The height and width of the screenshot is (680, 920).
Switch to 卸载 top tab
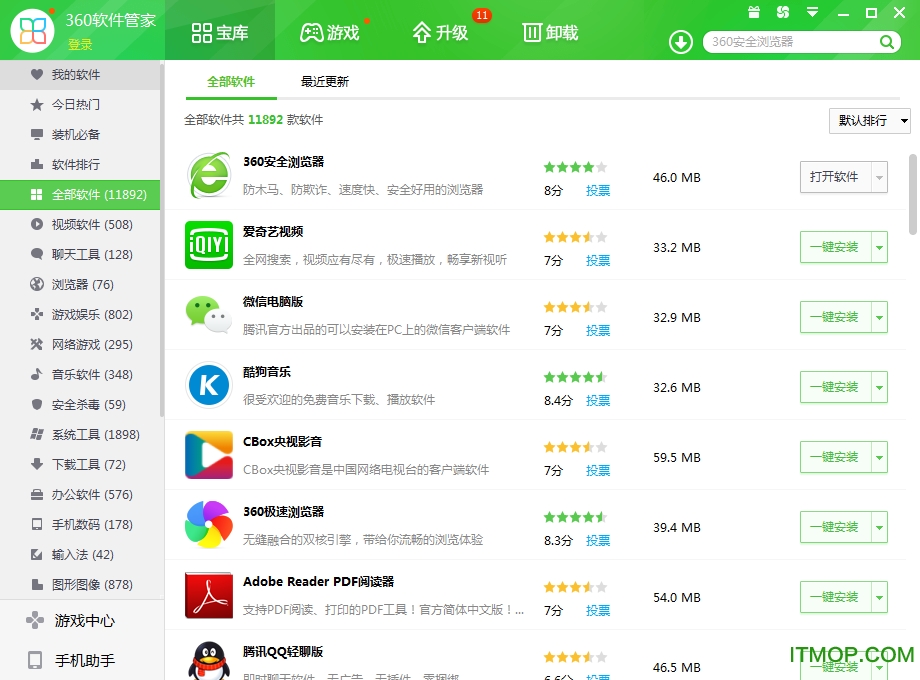tap(550, 32)
